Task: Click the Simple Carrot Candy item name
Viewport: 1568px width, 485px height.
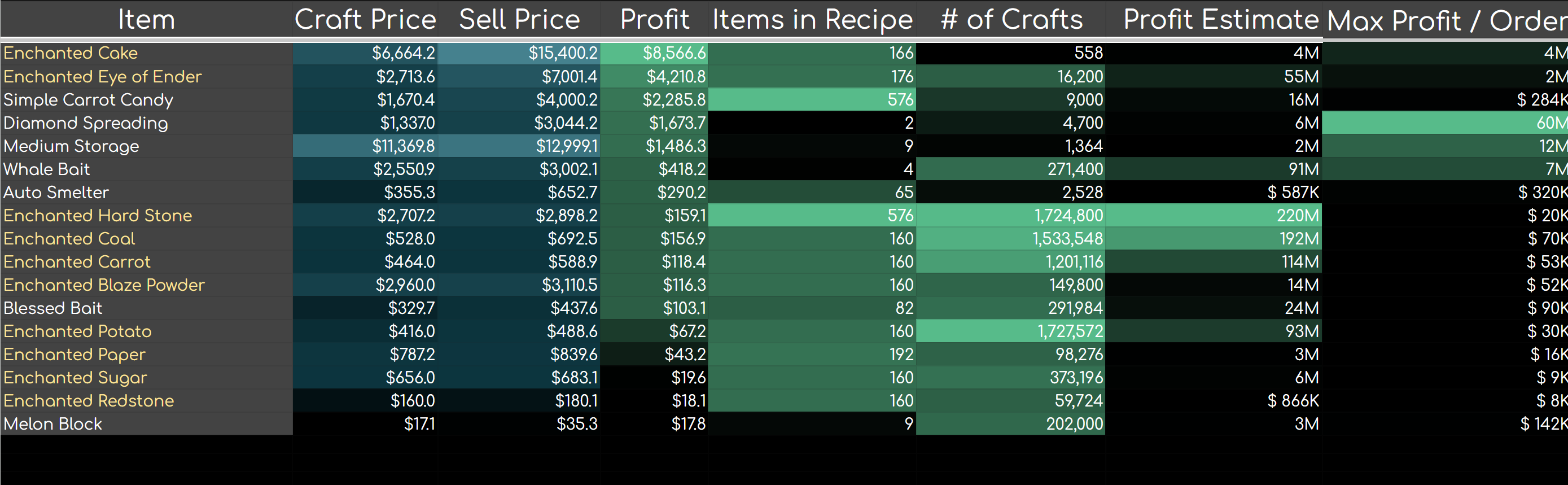Action: coord(88,100)
